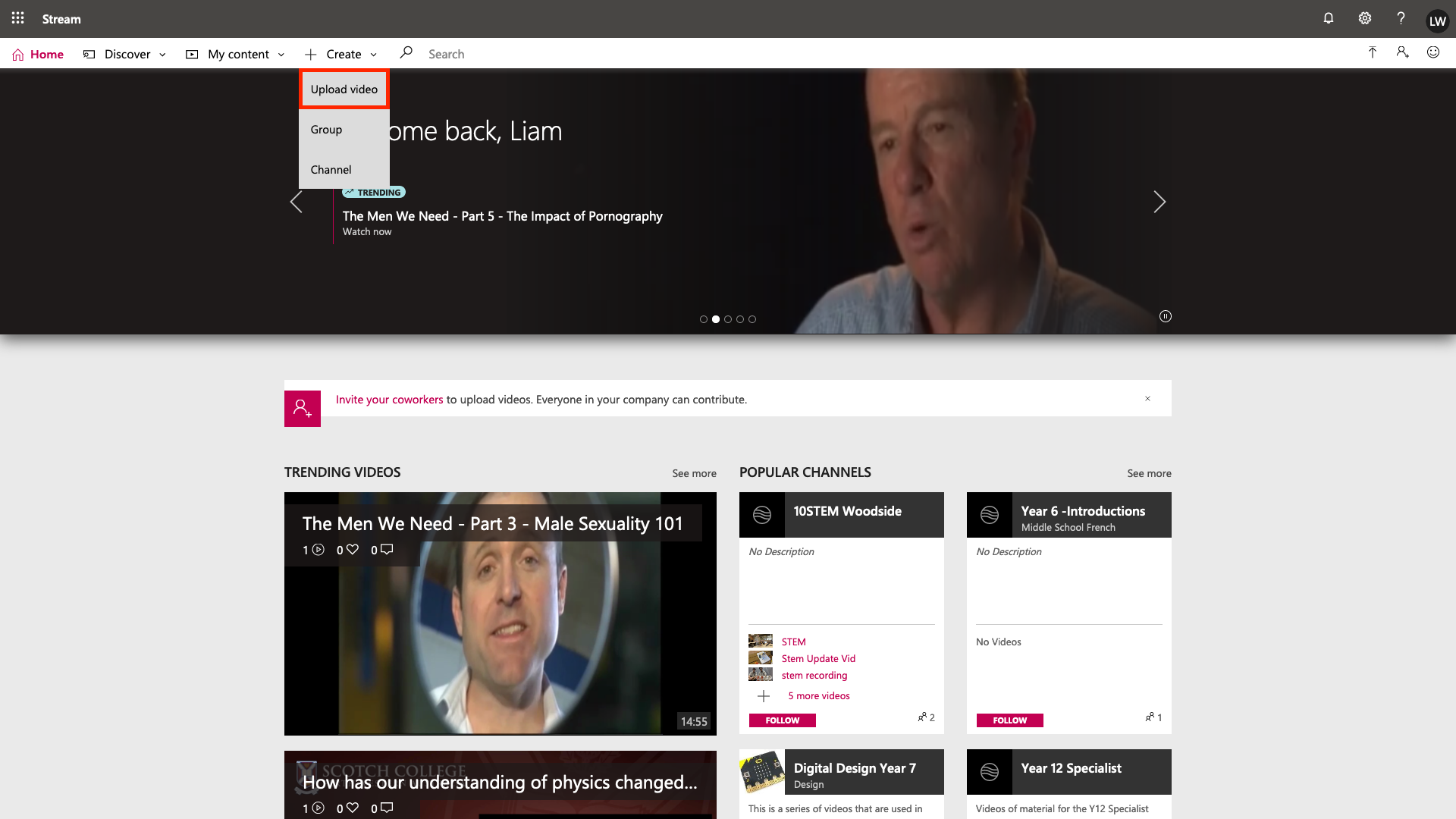Select the second carousel dot
Screen dimensions: 1456x819
pos(716,319)
